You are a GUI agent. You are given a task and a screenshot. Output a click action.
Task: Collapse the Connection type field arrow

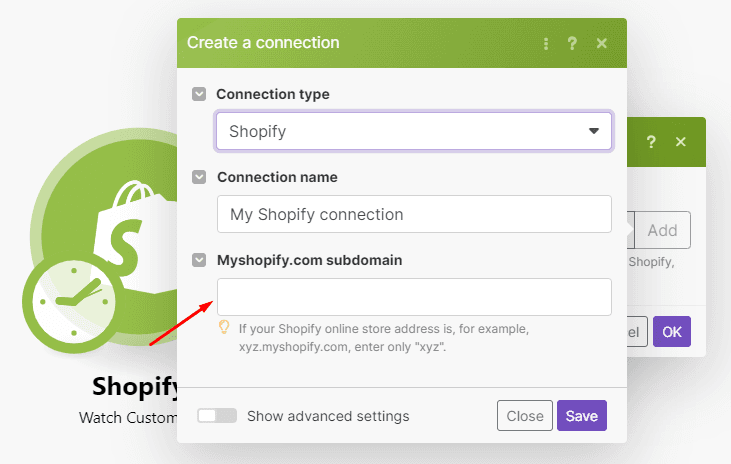point(199,94)
